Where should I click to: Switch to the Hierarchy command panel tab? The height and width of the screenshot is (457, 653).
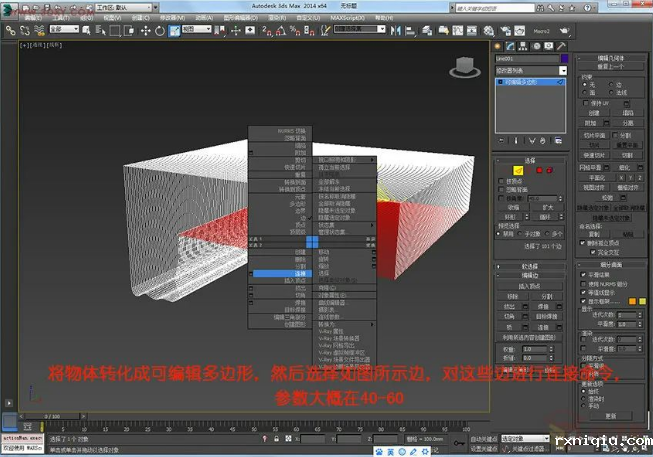pyautogui.click(x=523, y=46)
